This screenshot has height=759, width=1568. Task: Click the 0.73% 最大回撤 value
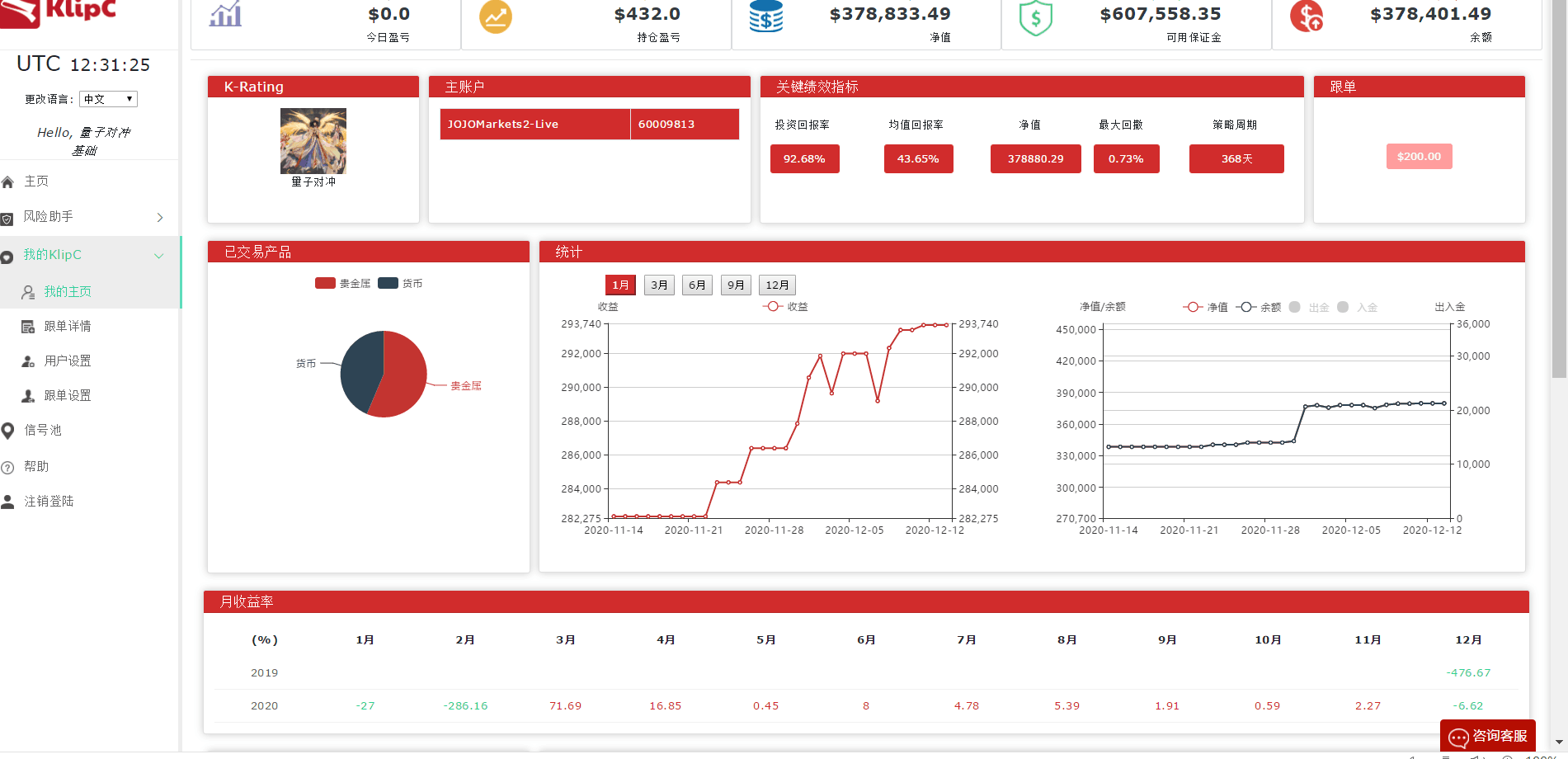click(x=1126, y=159)
